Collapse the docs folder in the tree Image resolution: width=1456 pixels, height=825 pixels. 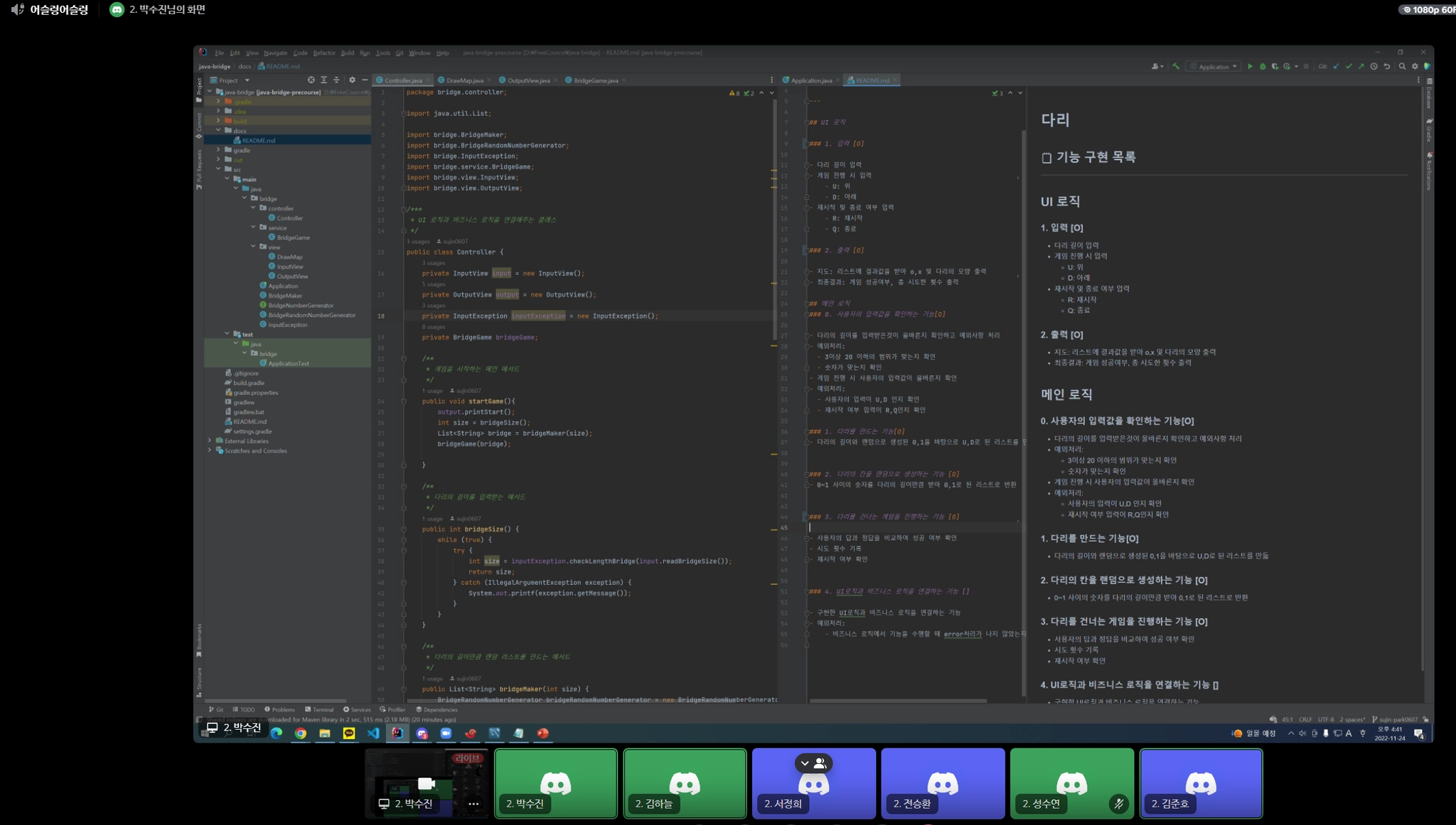click(218, 131)
